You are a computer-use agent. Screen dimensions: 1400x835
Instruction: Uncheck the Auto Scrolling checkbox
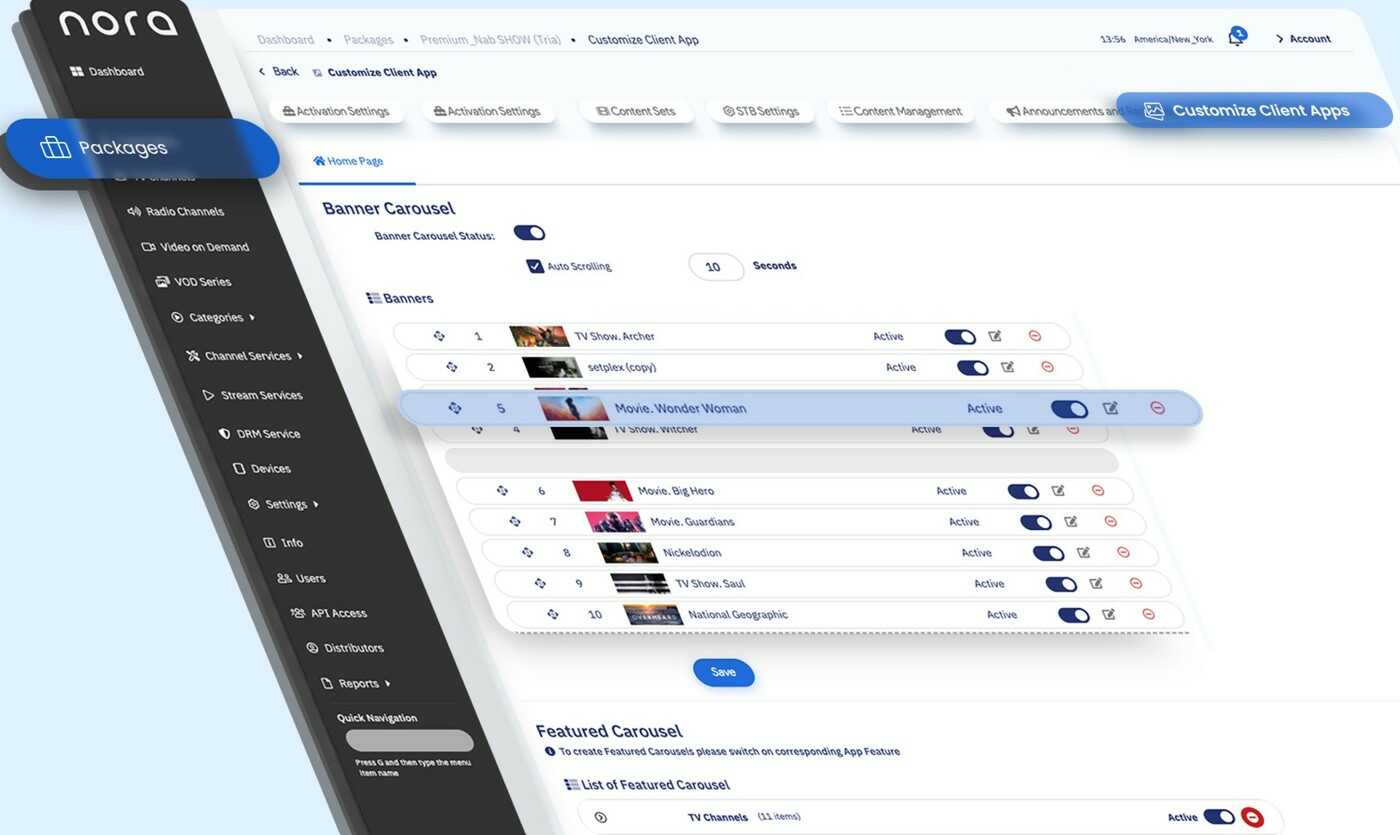click(x=535, y=267)
